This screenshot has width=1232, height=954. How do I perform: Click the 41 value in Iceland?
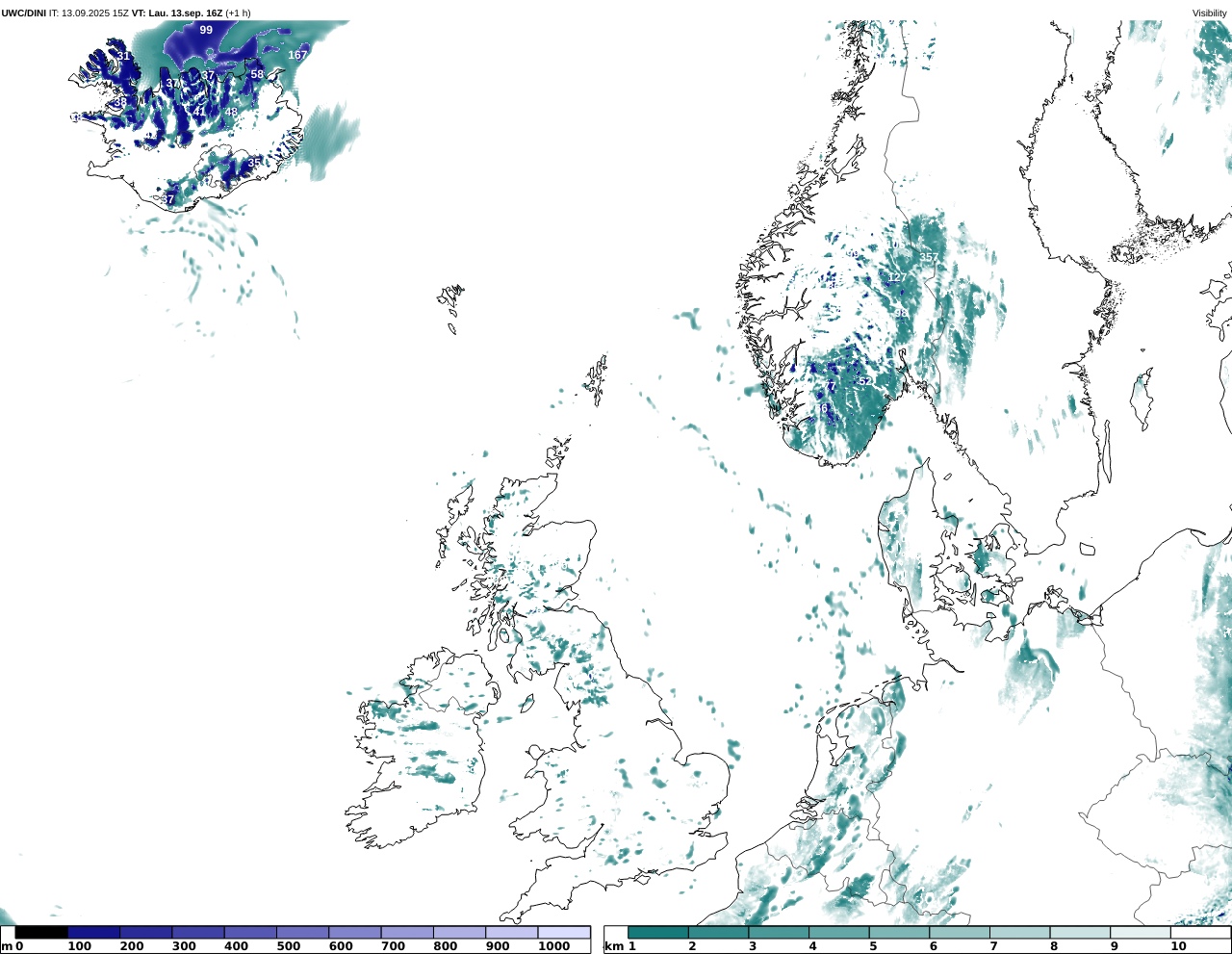199,112
